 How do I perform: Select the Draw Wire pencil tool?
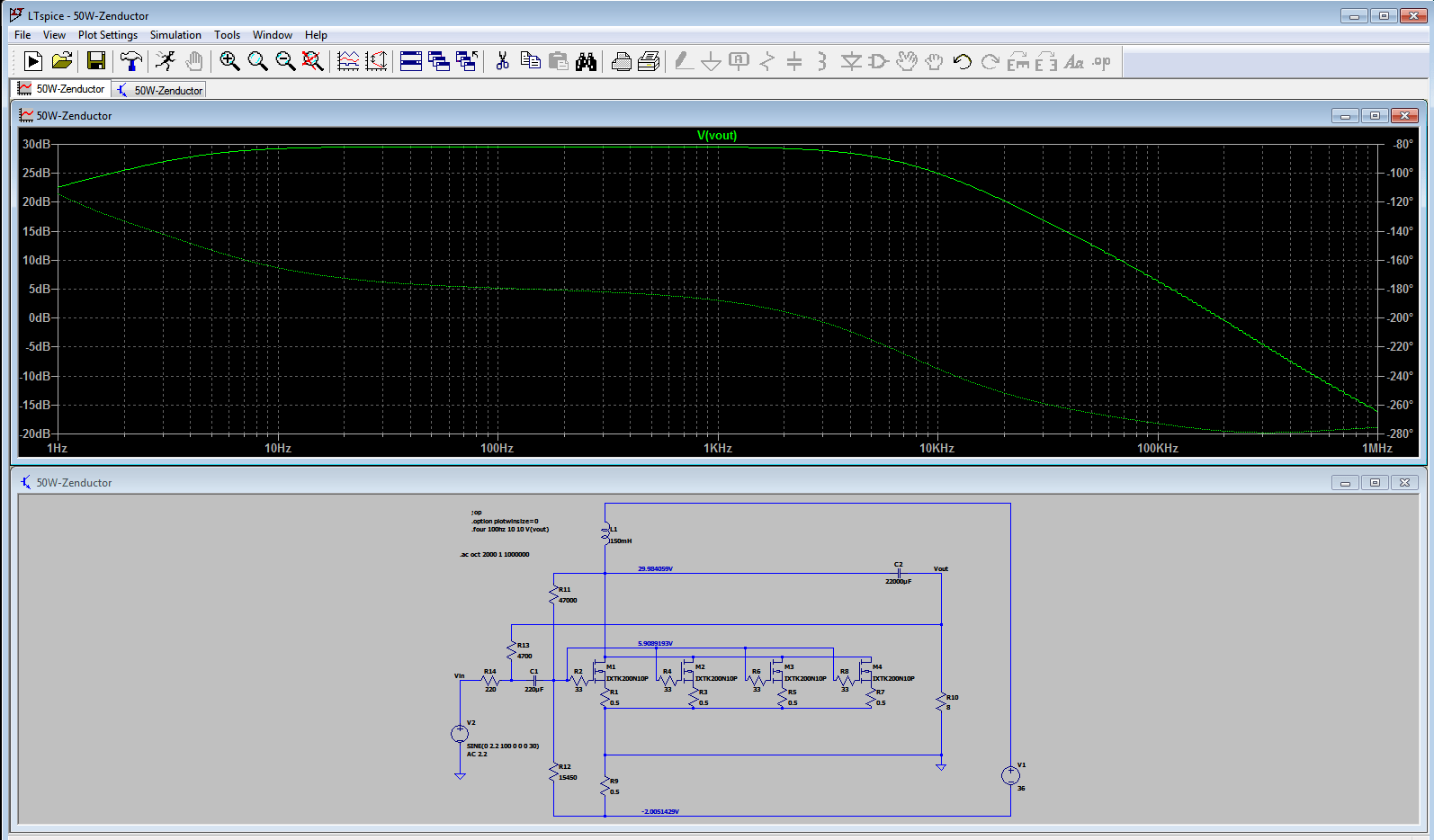coord(684,61)
